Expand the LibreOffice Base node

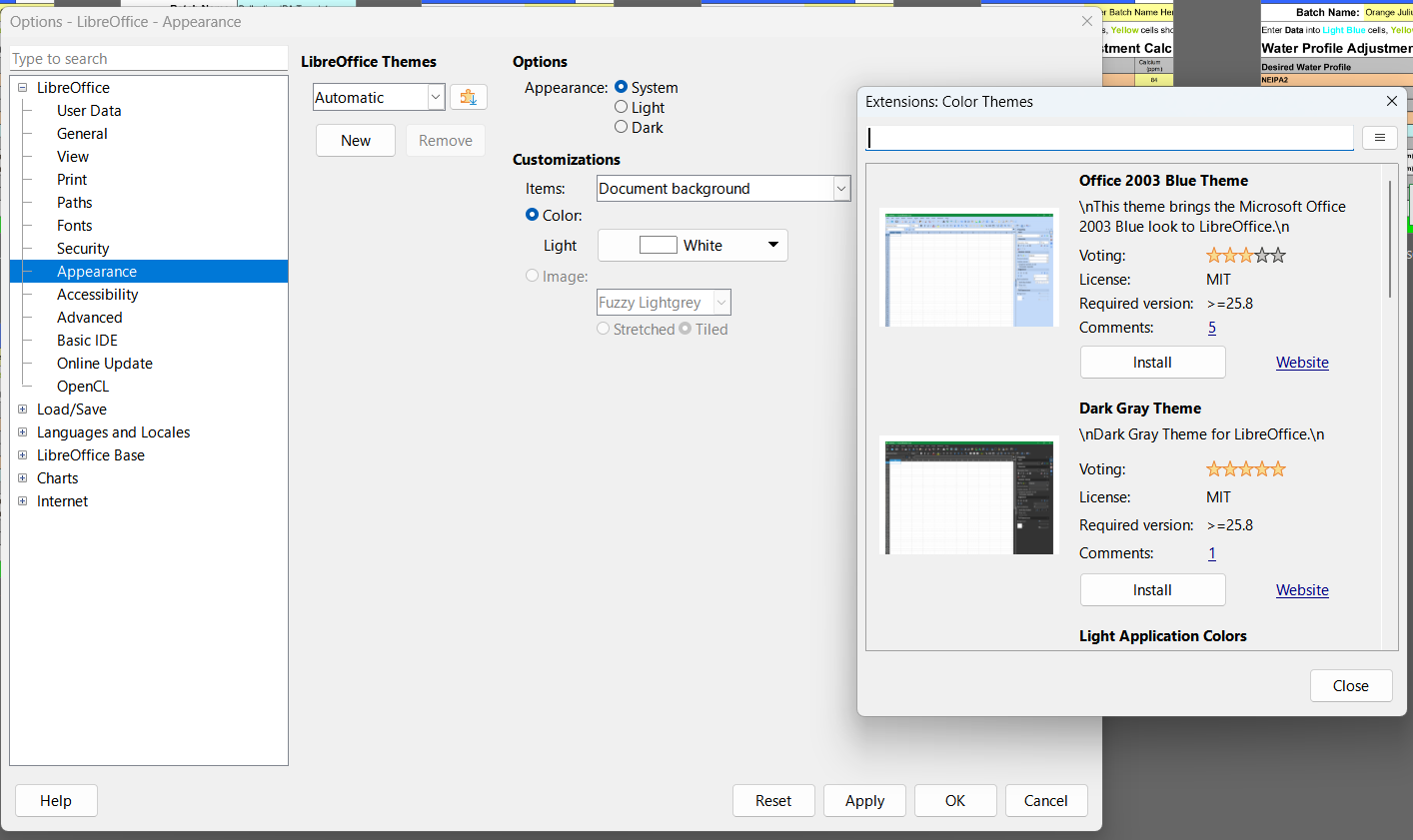tap(22, 455)
